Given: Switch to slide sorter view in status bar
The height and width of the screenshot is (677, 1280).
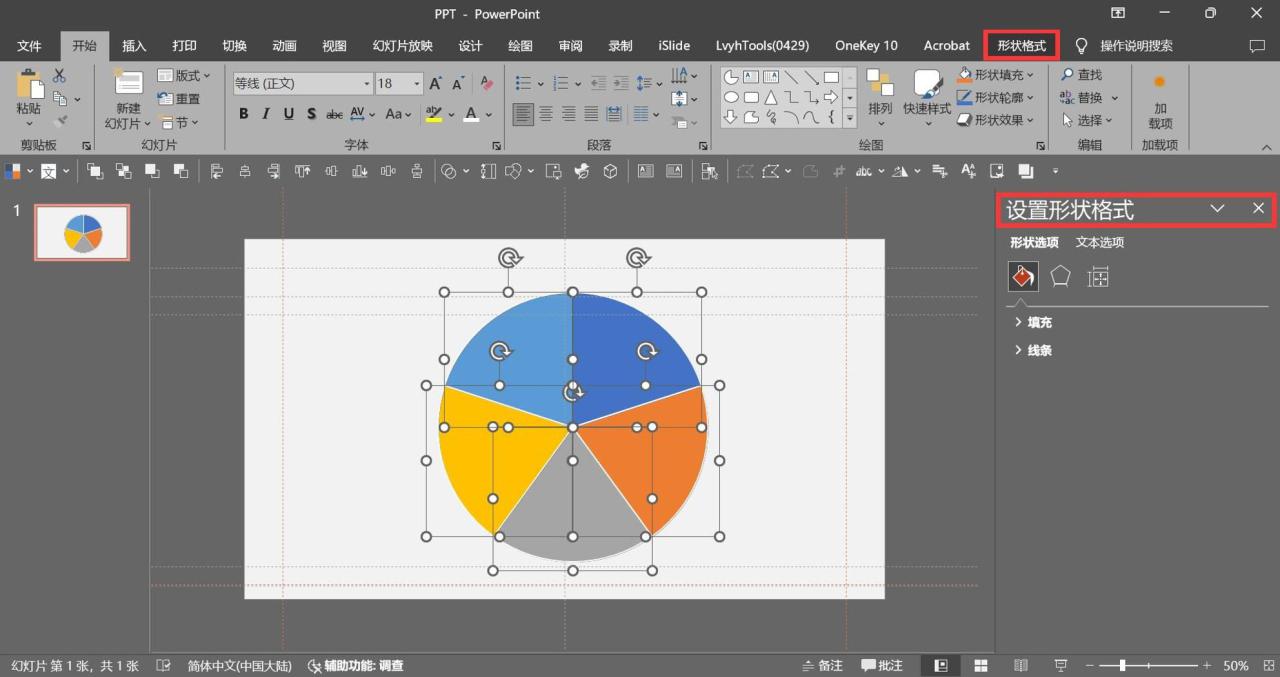Looking at the screenshot, I should (981, 665).
